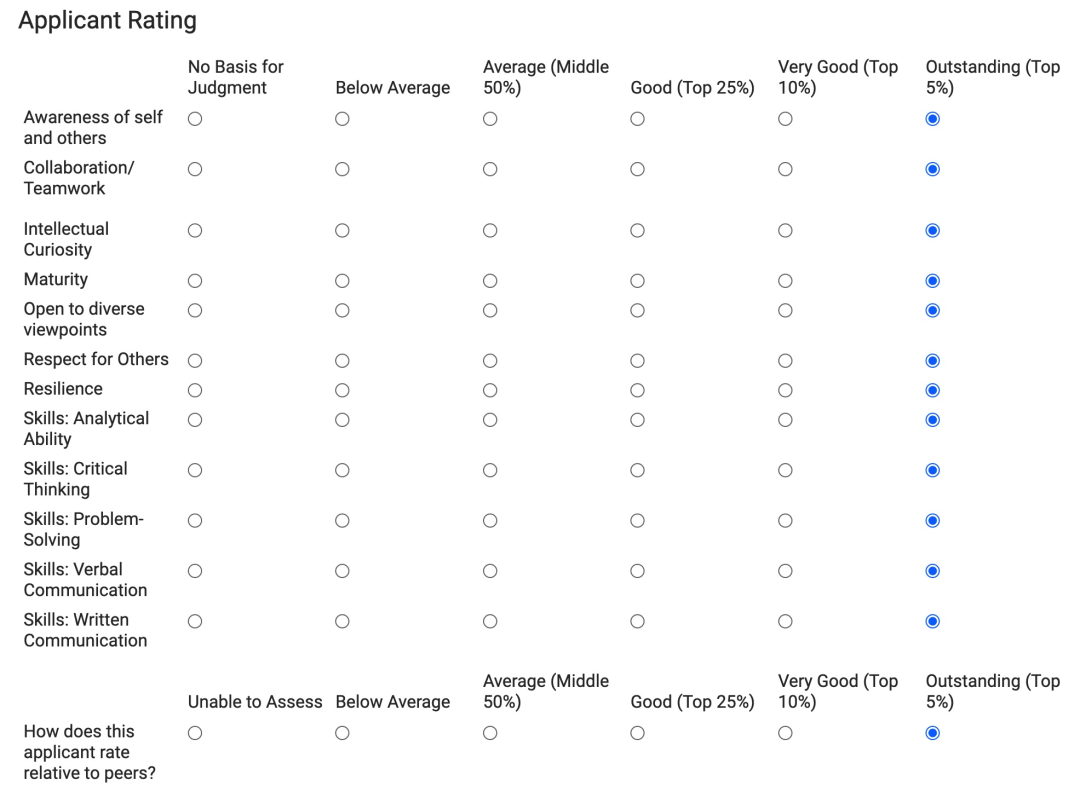Set Open to diverse viewpoints to Good

click(x=637, y=310)
